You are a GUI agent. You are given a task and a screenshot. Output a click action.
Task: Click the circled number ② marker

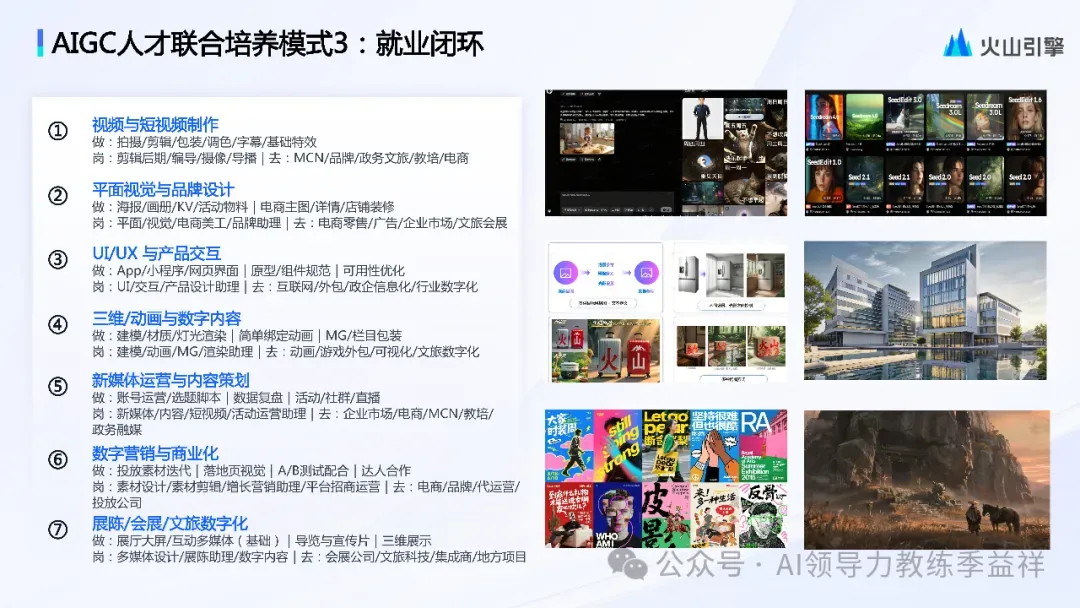(58, 196)
